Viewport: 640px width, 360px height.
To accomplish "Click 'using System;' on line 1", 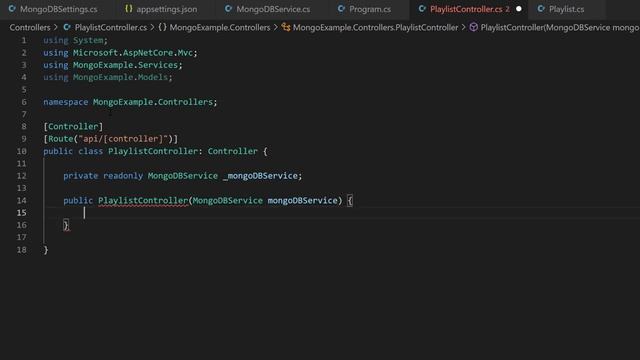I will [x=76, y=40].
